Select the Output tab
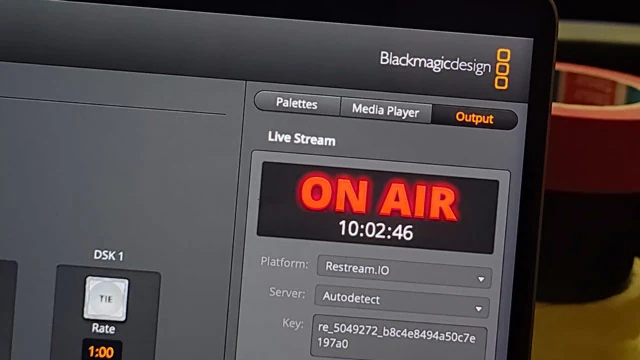The image size is (640, 360). (x=474, y=118)
